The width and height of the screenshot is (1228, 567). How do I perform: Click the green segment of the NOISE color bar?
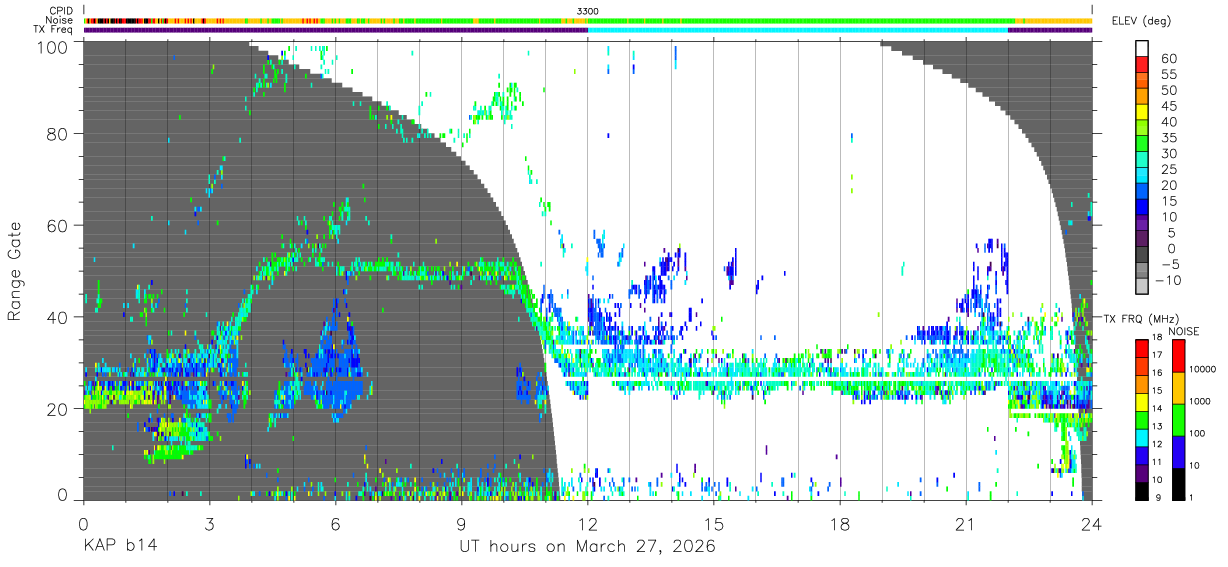point(1179,420)
